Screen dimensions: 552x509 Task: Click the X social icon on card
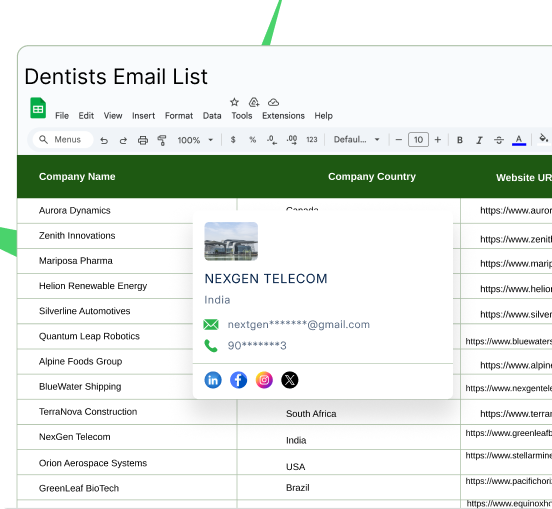click(x=290, y=380)
